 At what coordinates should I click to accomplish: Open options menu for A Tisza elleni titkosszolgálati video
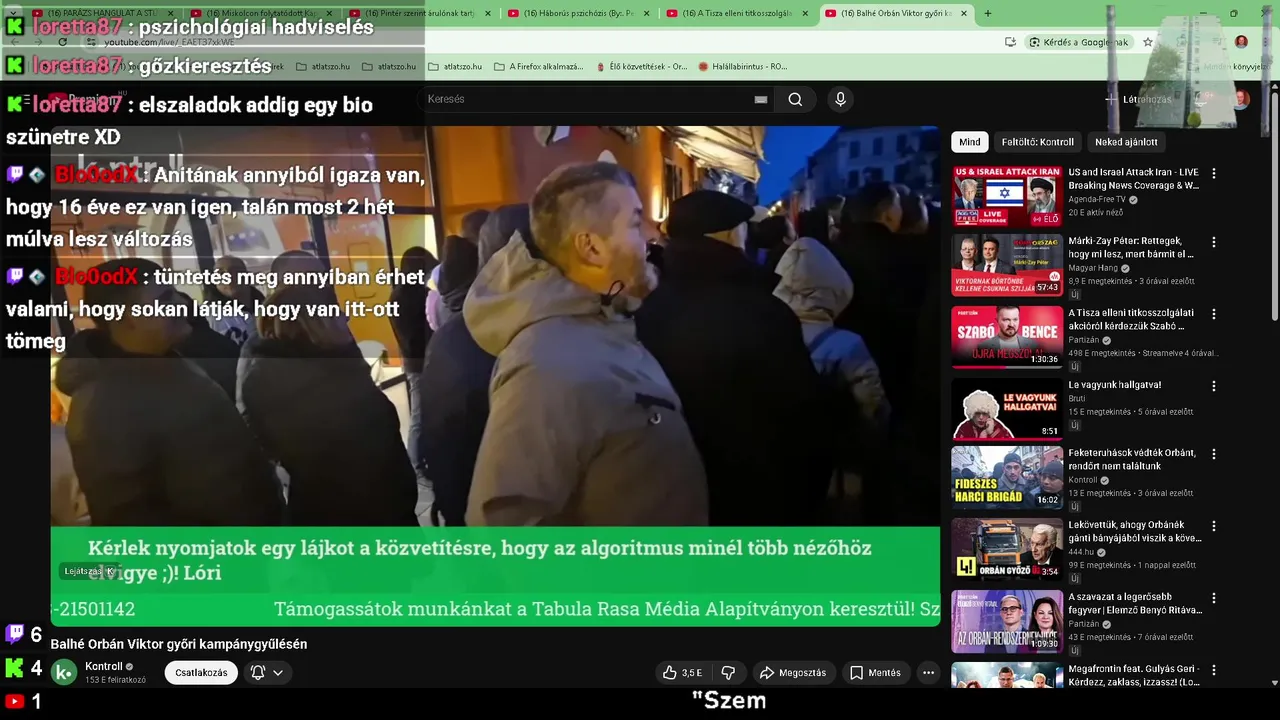coord(1214,314)
